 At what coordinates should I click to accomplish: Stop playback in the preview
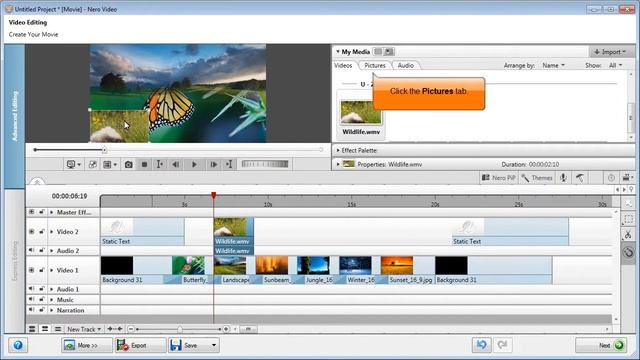click(x=144, y=164)
